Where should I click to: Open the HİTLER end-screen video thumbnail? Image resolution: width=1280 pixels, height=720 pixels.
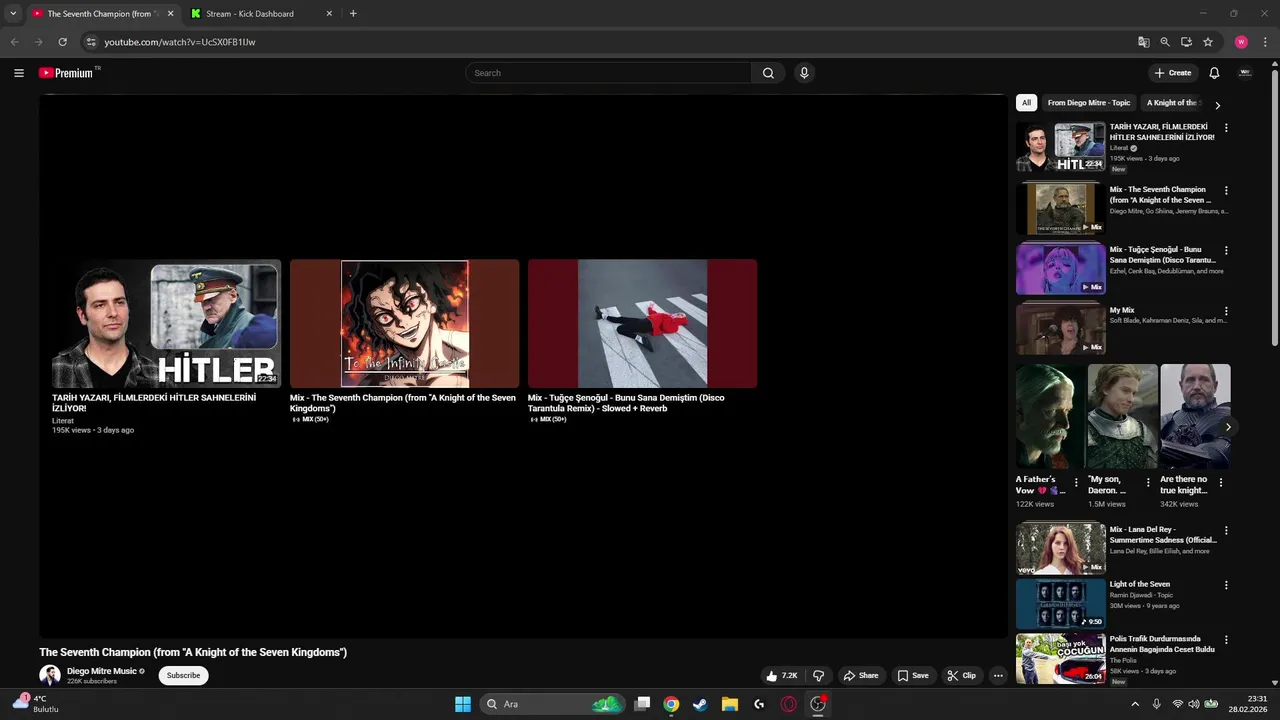coord(166,323)
